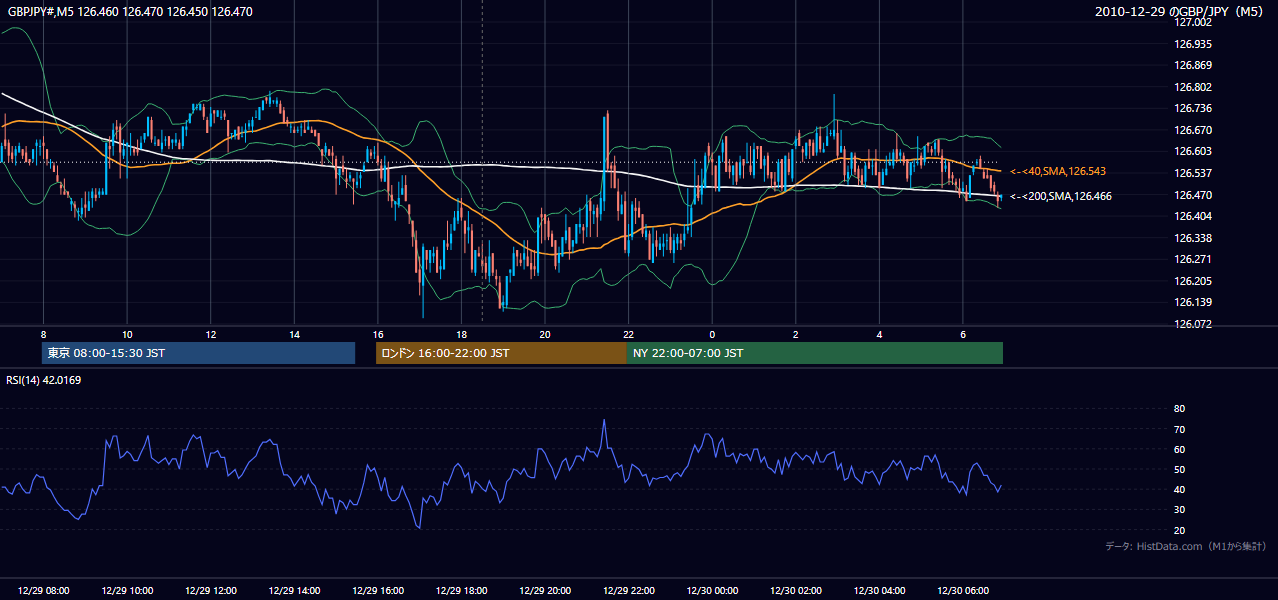Click the 12/30 06:00 date axis label

963,591
